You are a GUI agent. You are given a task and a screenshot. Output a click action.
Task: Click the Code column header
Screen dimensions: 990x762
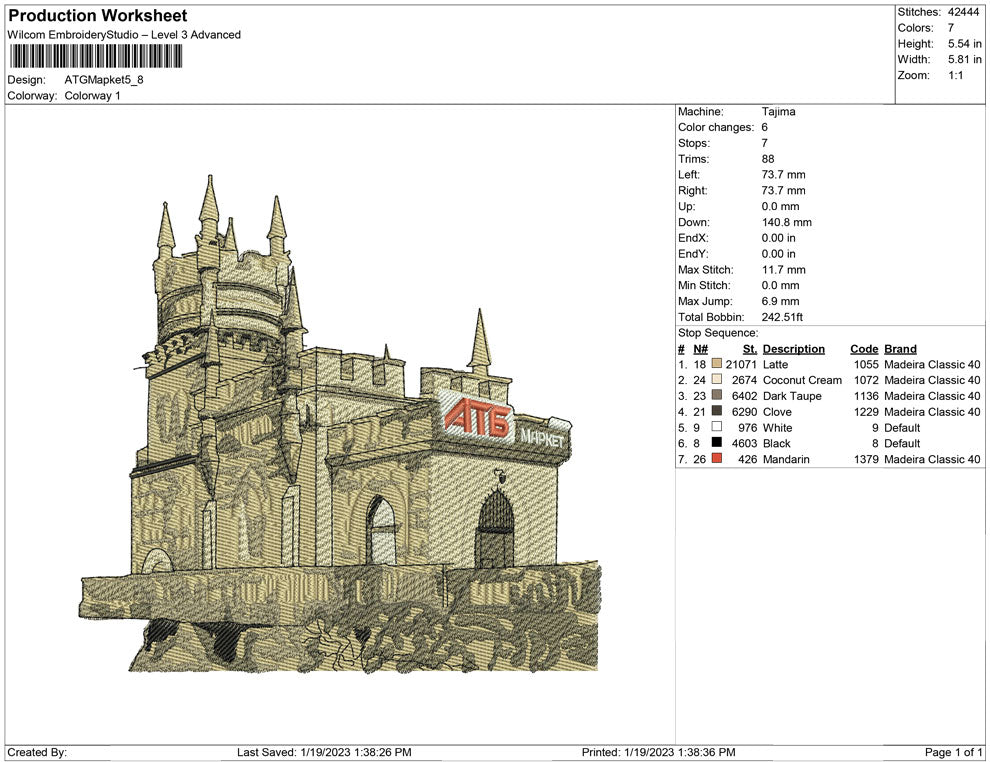tap(863, 349)
